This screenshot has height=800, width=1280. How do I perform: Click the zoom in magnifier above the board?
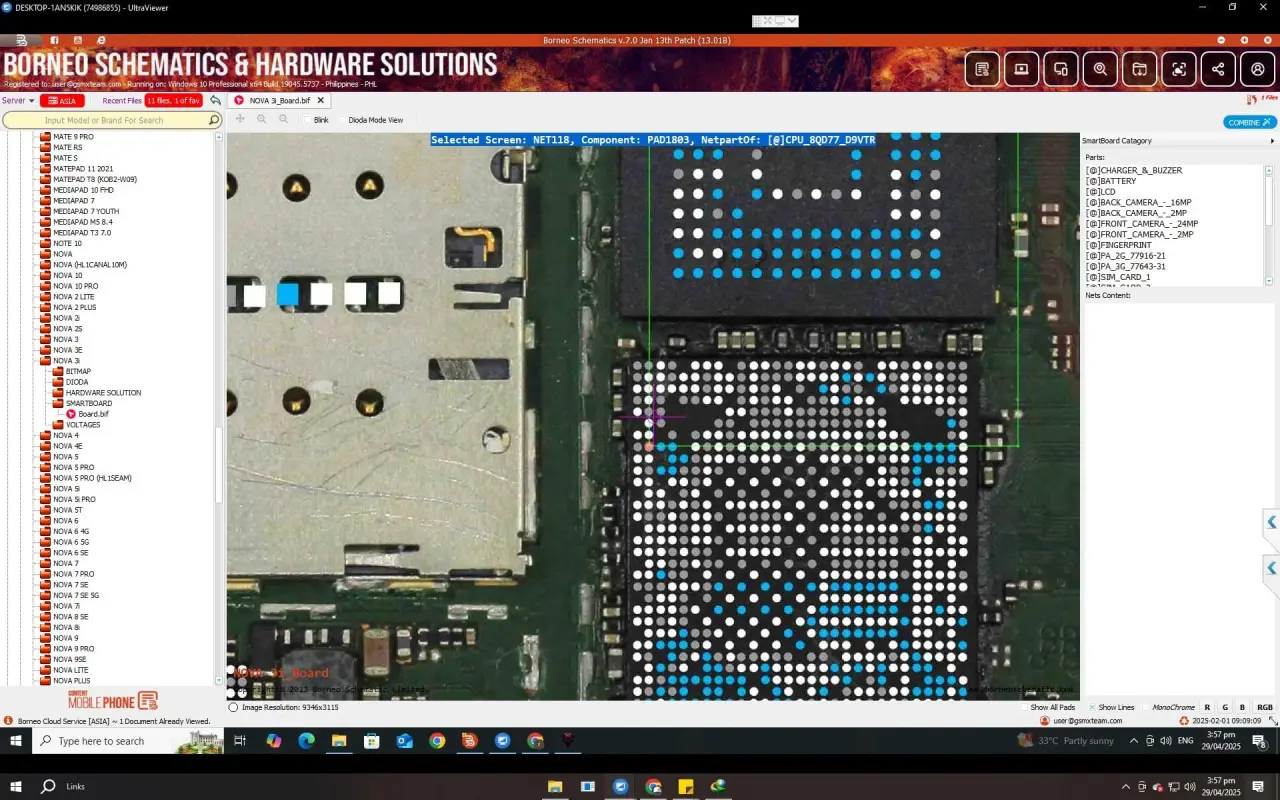(261, 119)
